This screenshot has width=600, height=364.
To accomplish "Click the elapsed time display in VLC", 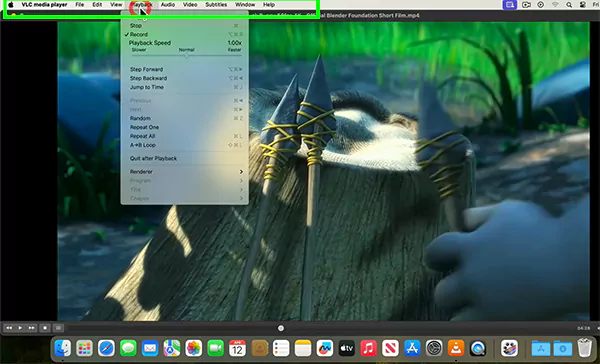I will [x=584, y=328].
